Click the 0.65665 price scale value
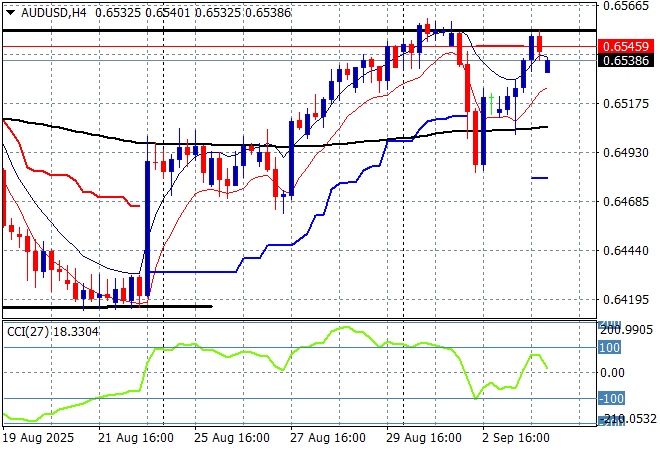This screenshot has width=660, height=450. 626,6
